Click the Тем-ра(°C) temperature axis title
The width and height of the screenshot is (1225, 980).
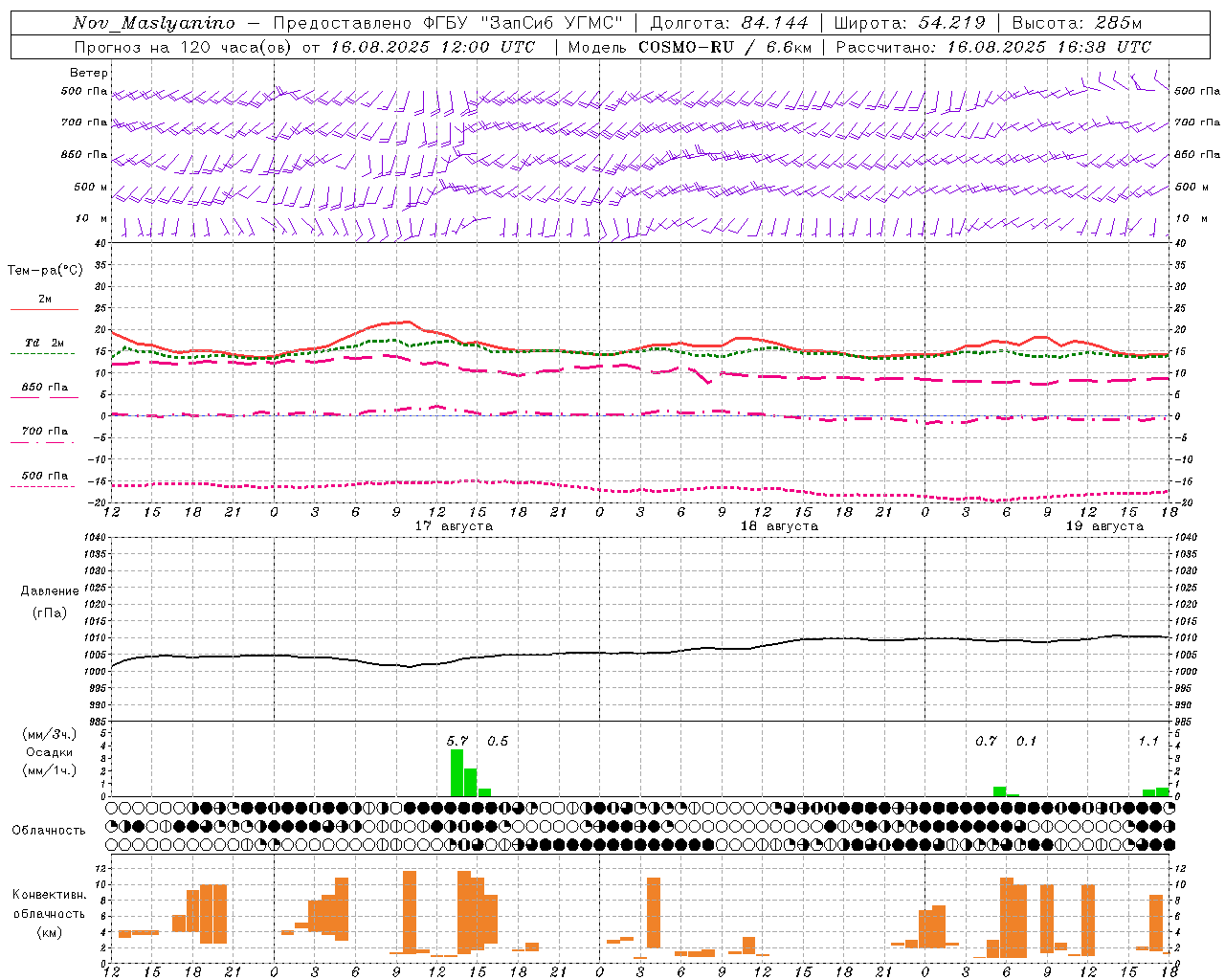45,271
